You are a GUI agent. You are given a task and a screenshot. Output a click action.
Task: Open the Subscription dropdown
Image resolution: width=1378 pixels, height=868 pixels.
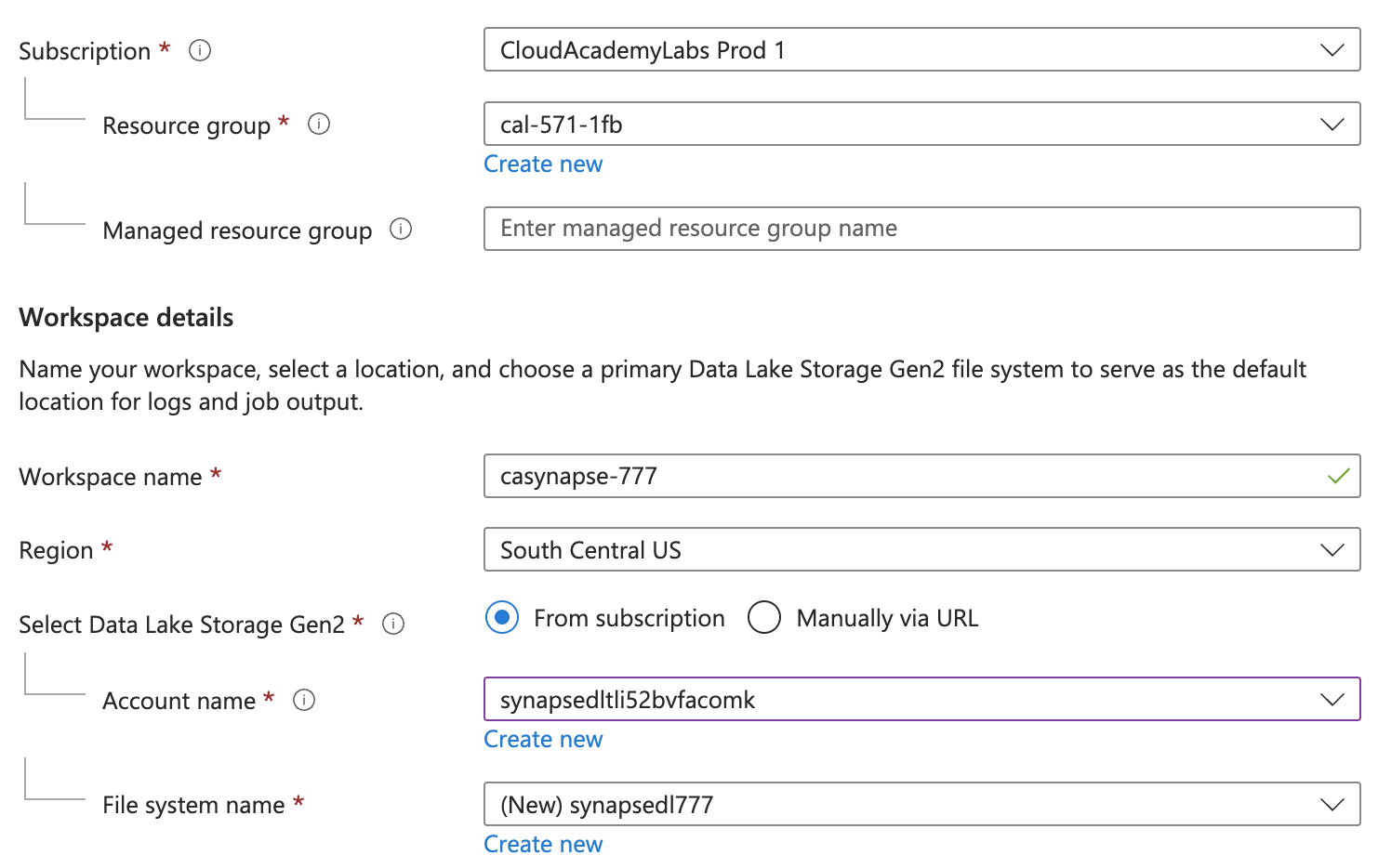point(921,50)
